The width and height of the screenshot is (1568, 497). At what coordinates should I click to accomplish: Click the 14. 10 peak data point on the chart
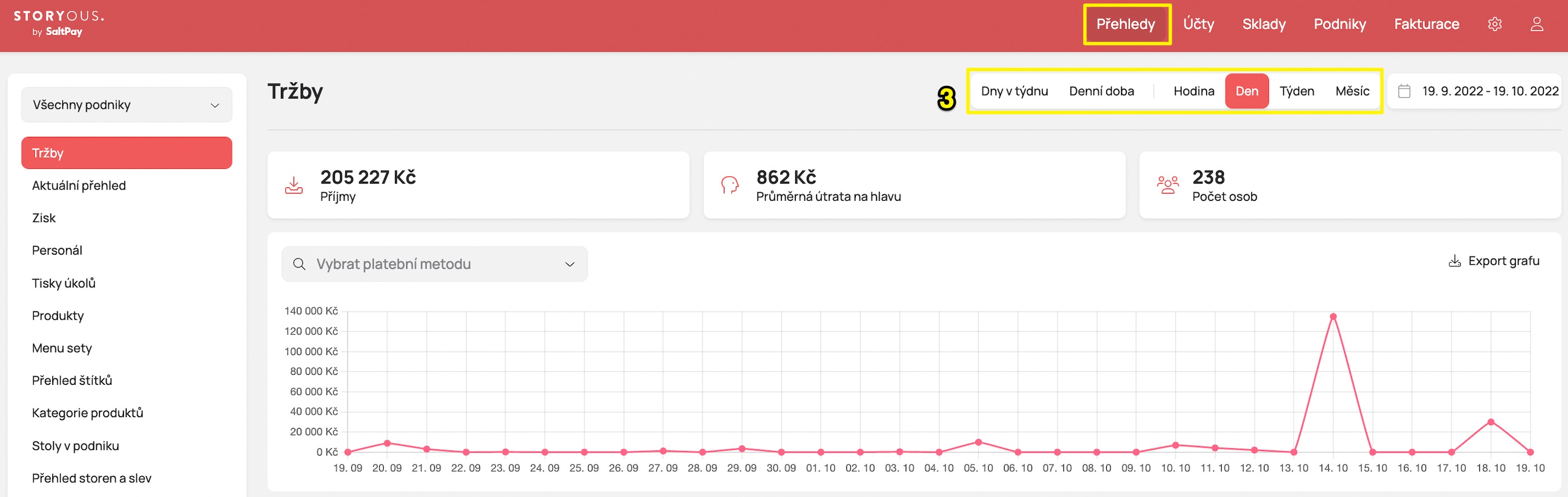1333,316
